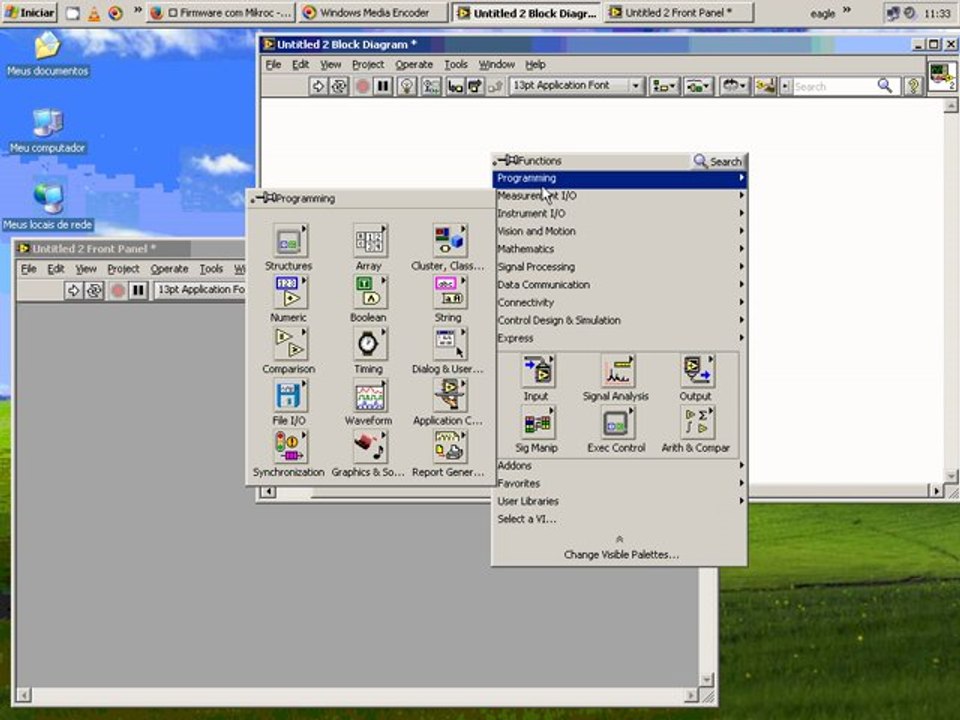The height and width of the screenshot is (720, 960).
Task: Switch to Windows Media Encoder taskbar button
Action: (x=373, y=12)
